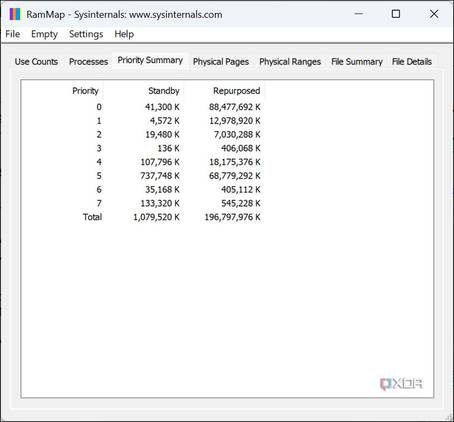This screenshot has height=422, width=454.
Task: Select the priority 1 row label
Action: [x=99, y=121]
